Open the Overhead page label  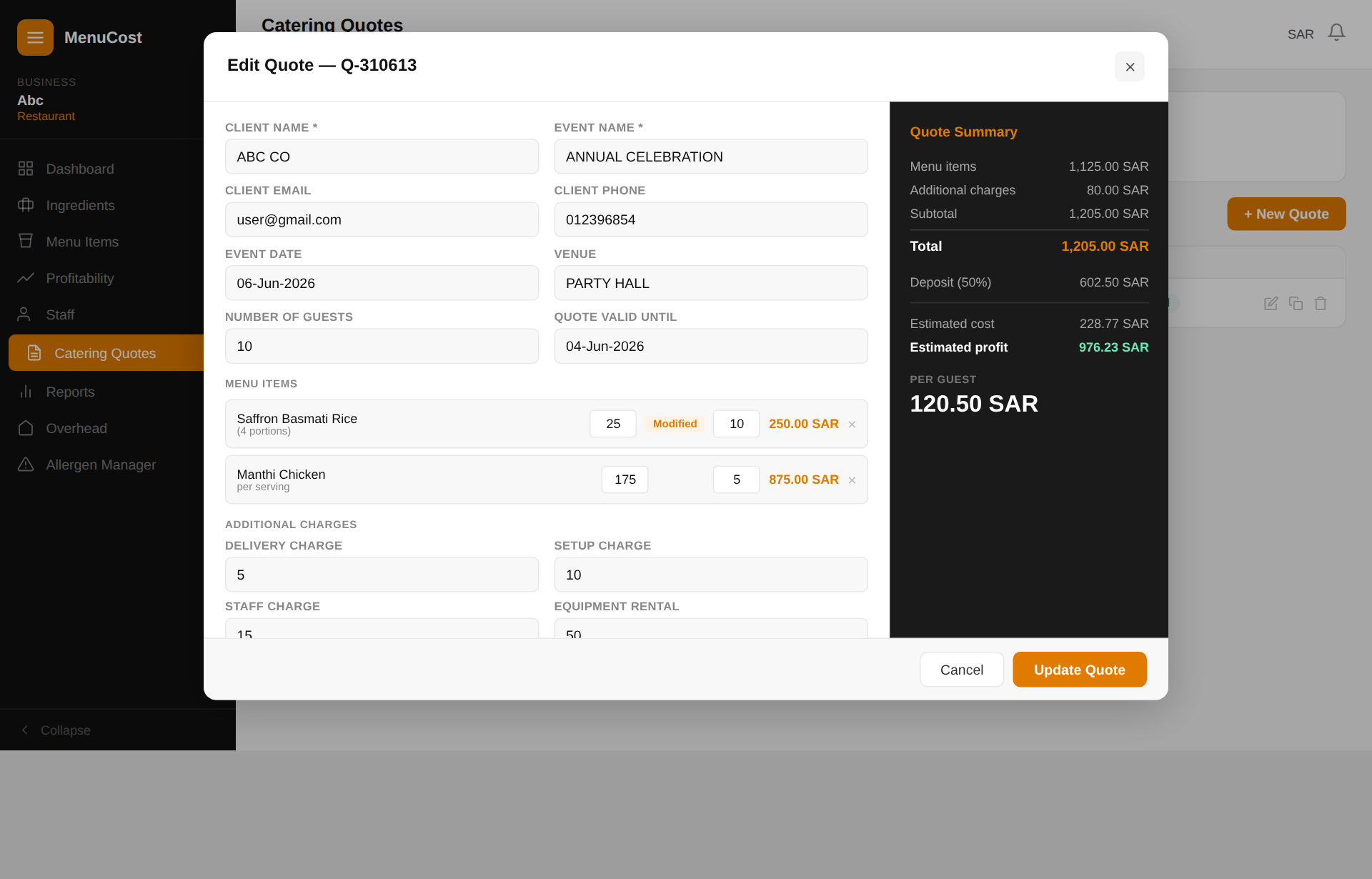[76, 428]
